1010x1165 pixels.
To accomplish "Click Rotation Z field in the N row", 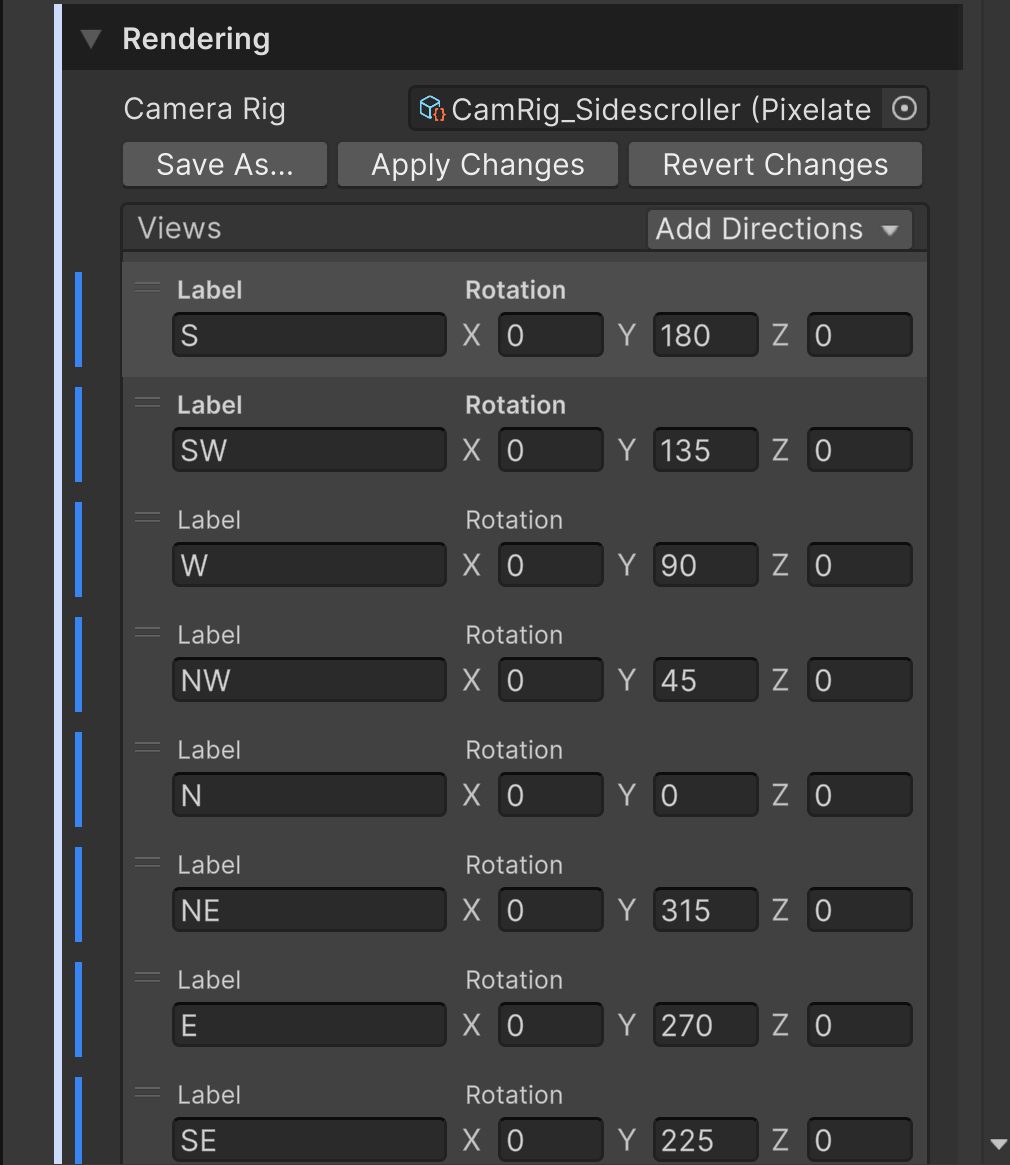I will [860, 795].
